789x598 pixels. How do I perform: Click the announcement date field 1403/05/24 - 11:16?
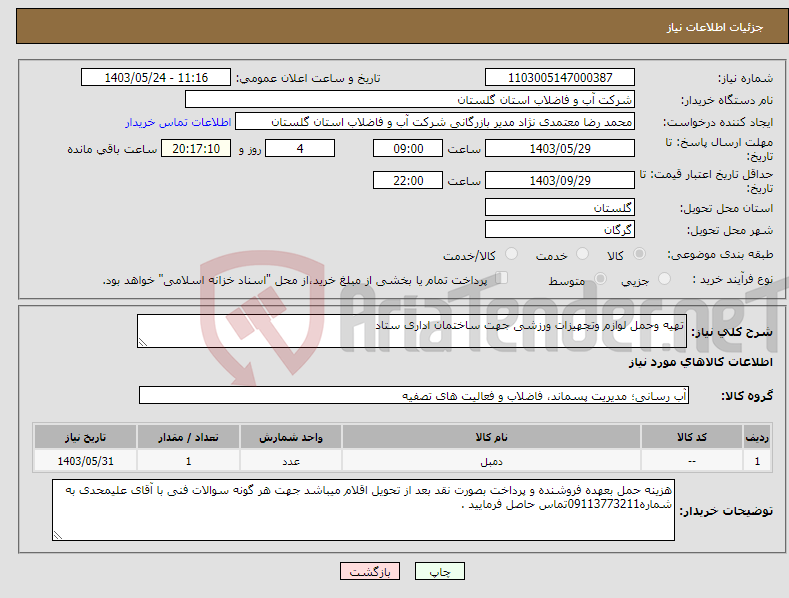click(x=156, y=78)
